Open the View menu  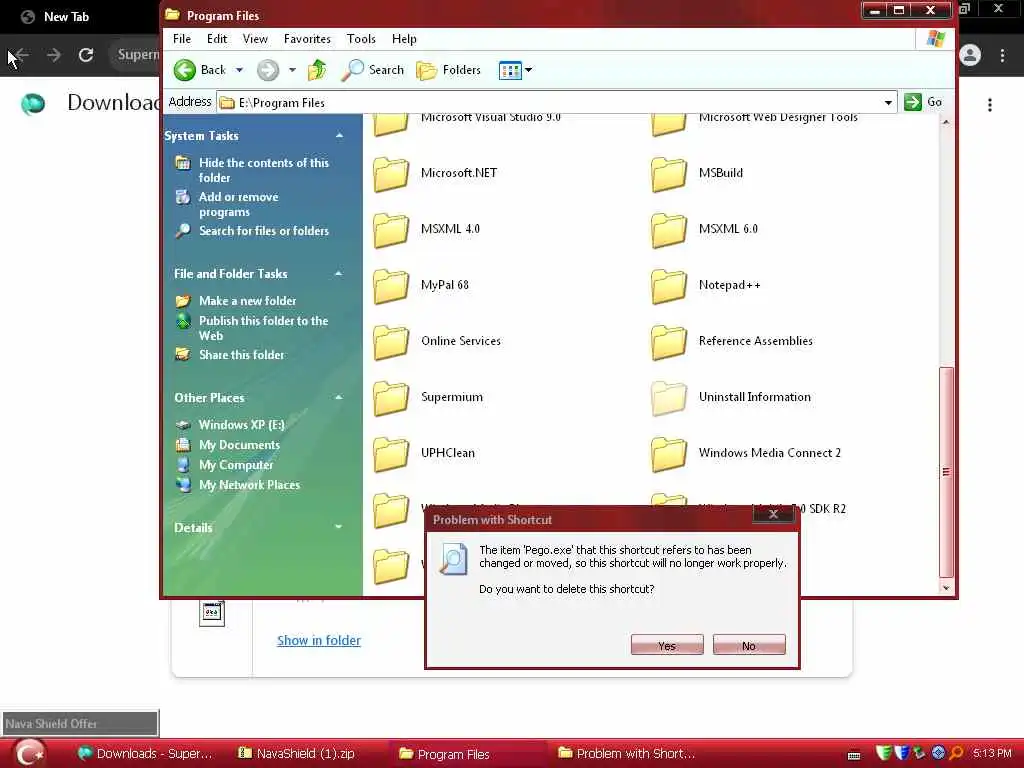255,39
